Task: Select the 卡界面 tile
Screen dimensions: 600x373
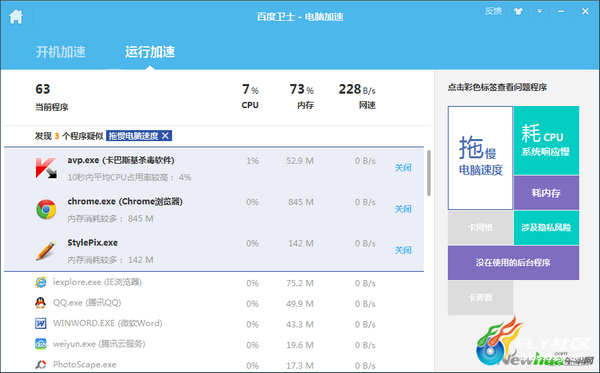Action: coord(480,298)
